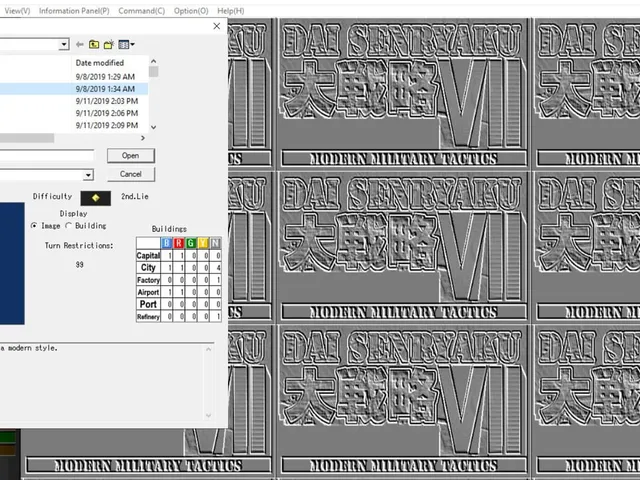Expand the Look in folder dropdown
The height and width of the screenshot is (480, 640).
tap(64, 44)
